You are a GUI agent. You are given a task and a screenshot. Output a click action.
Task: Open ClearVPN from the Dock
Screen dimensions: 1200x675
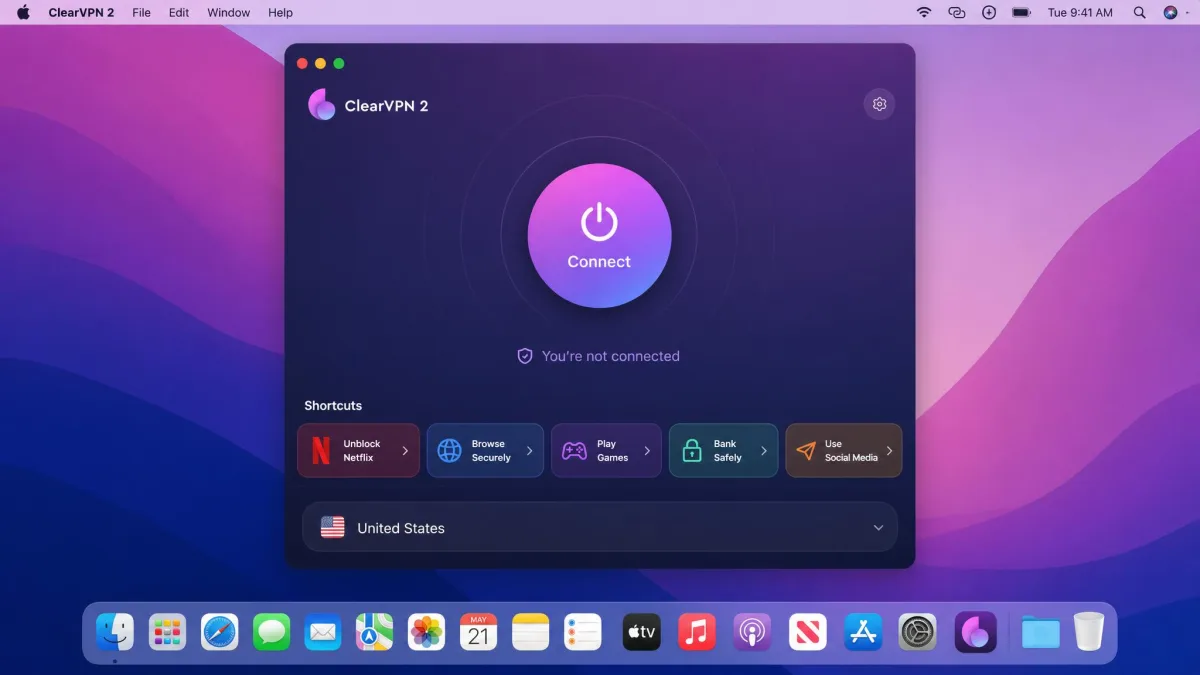click(x=975, y=632)
